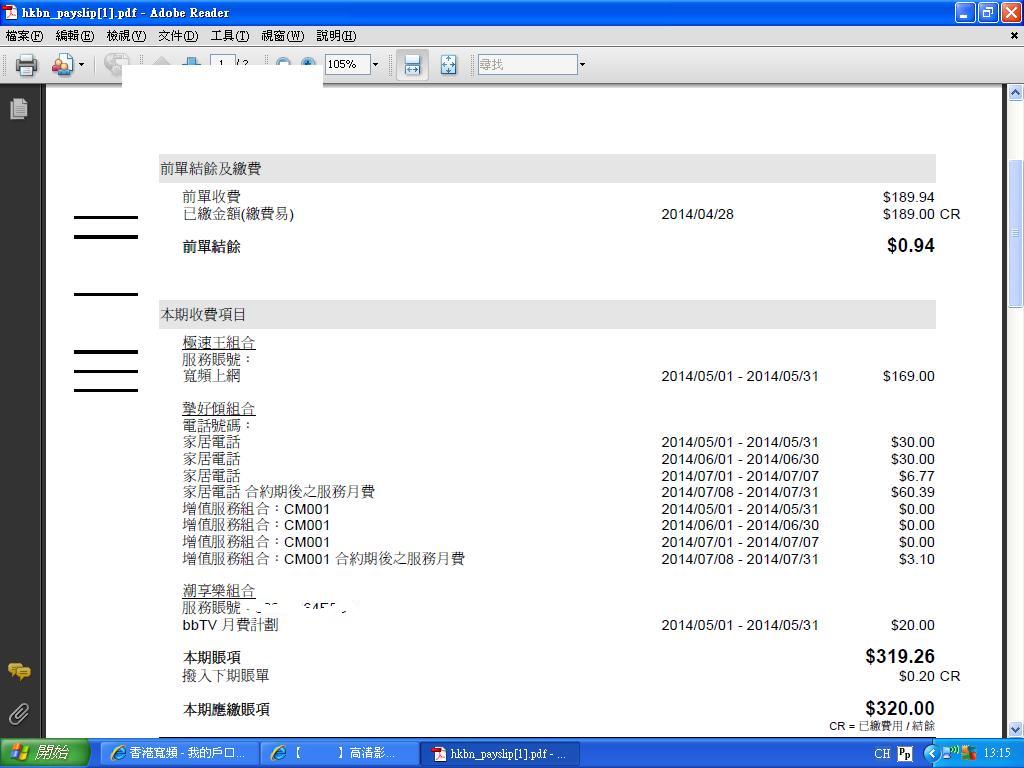Close the document with menu bar X
This screenshot has width=1024, height=768.
click(1014, 36)
